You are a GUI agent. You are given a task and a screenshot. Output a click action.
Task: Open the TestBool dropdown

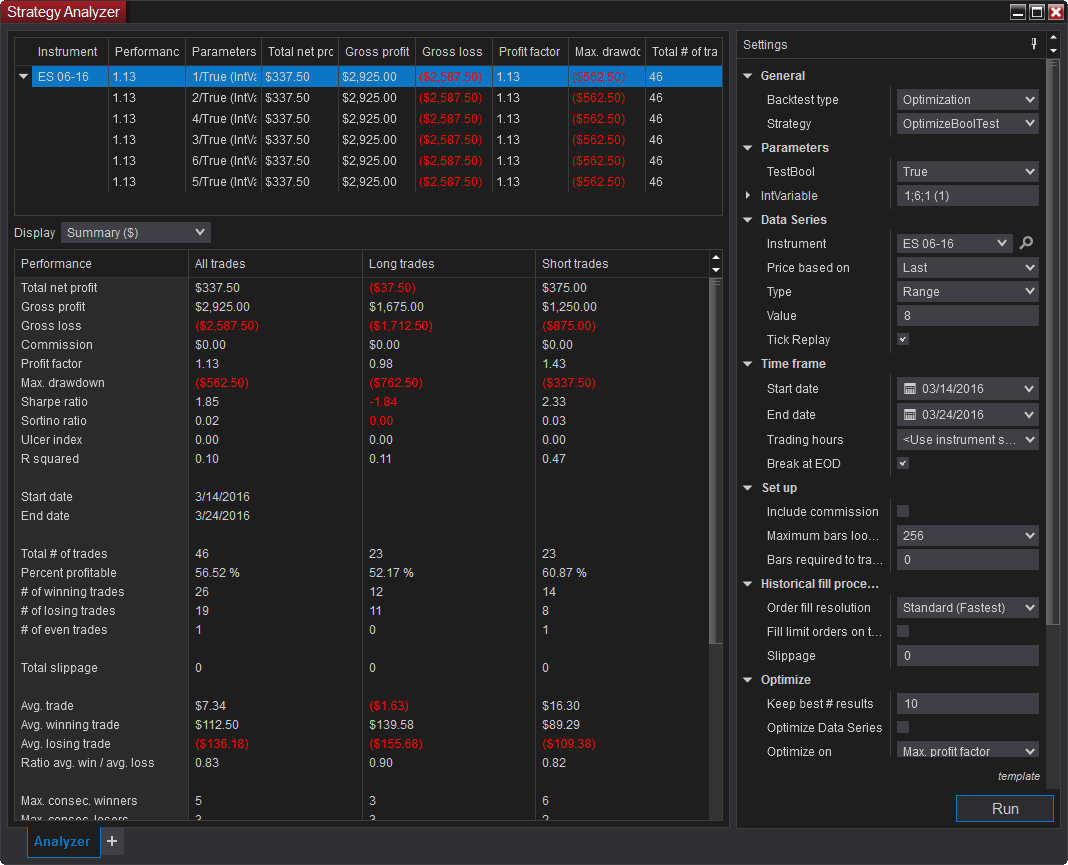[x=967, y=172]
